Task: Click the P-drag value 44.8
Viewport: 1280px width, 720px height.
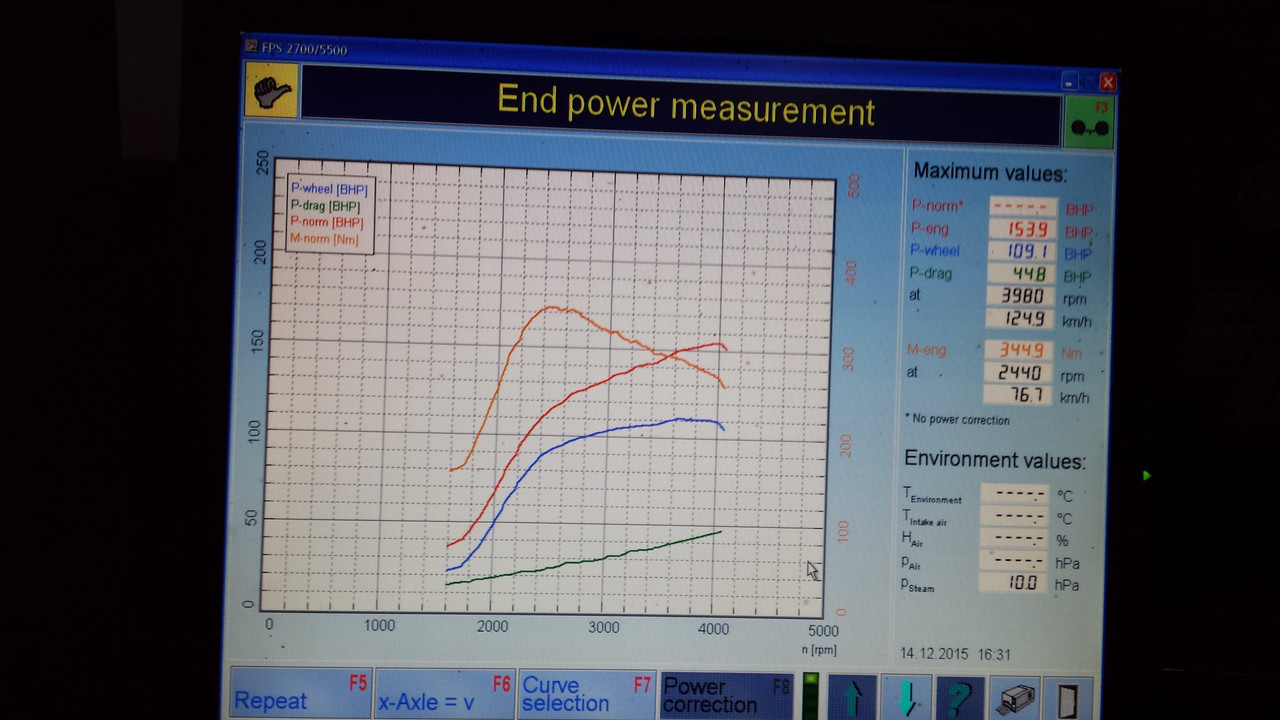Action: click(1021, 274)
